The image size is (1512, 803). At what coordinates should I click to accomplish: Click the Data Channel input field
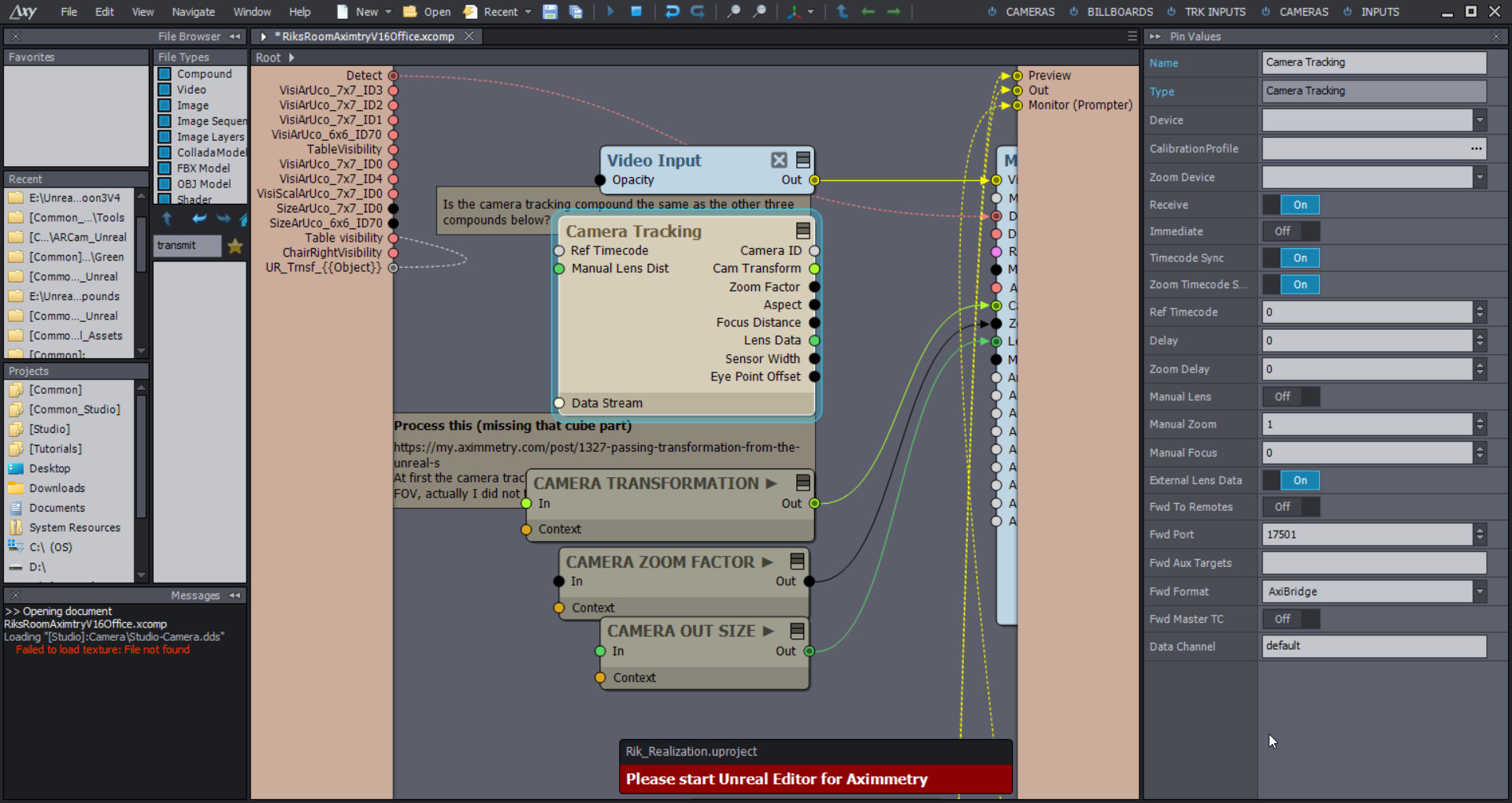click(x=1374, y=646)
